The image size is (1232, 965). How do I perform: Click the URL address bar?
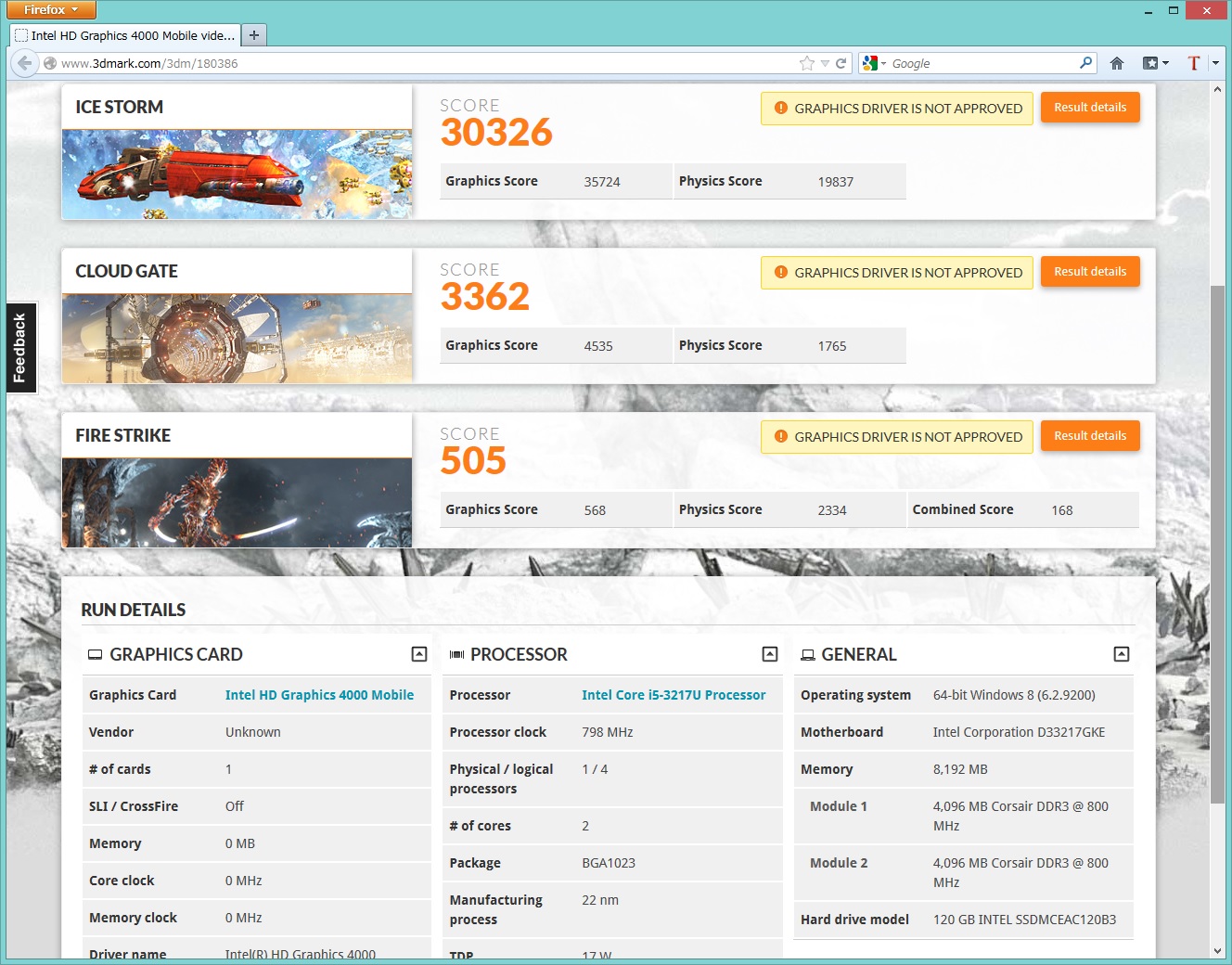[417, 63]
